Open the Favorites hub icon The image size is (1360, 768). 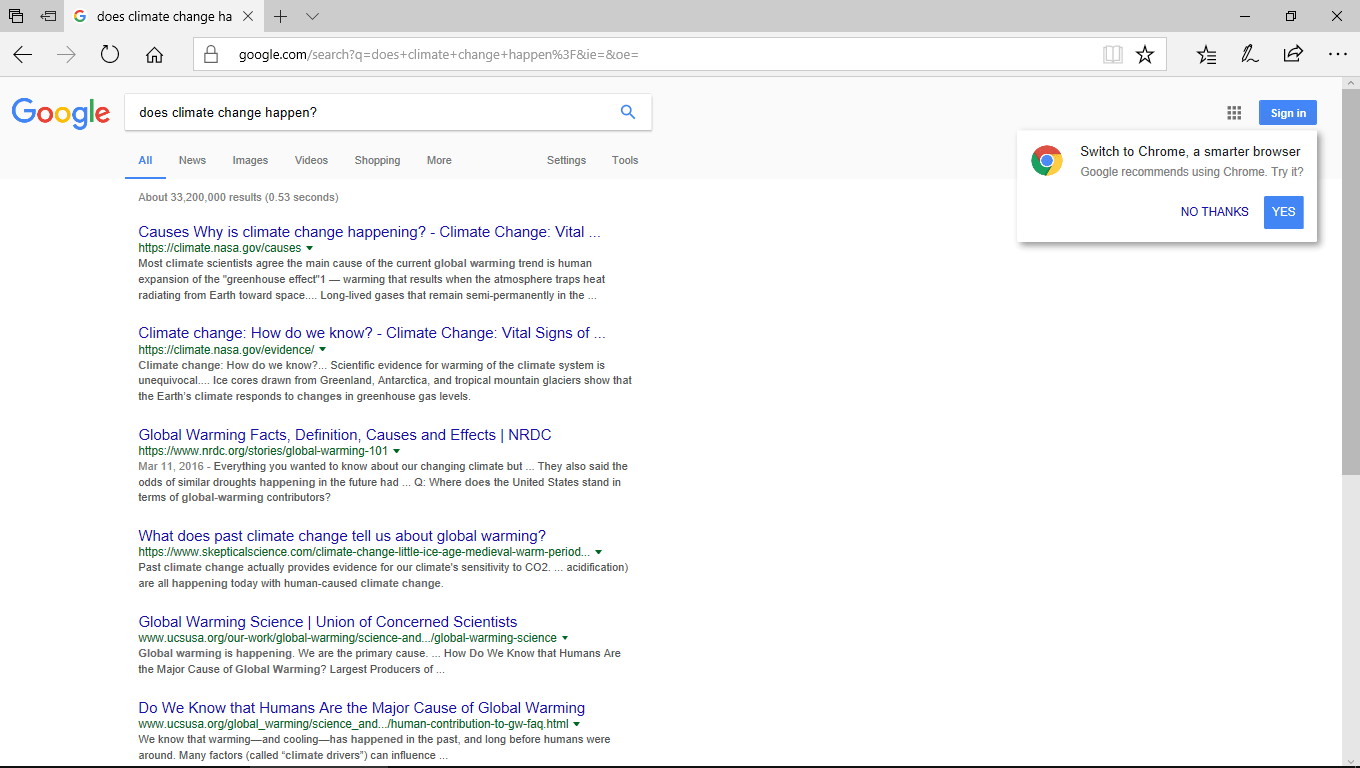[x=1207, y=54]
